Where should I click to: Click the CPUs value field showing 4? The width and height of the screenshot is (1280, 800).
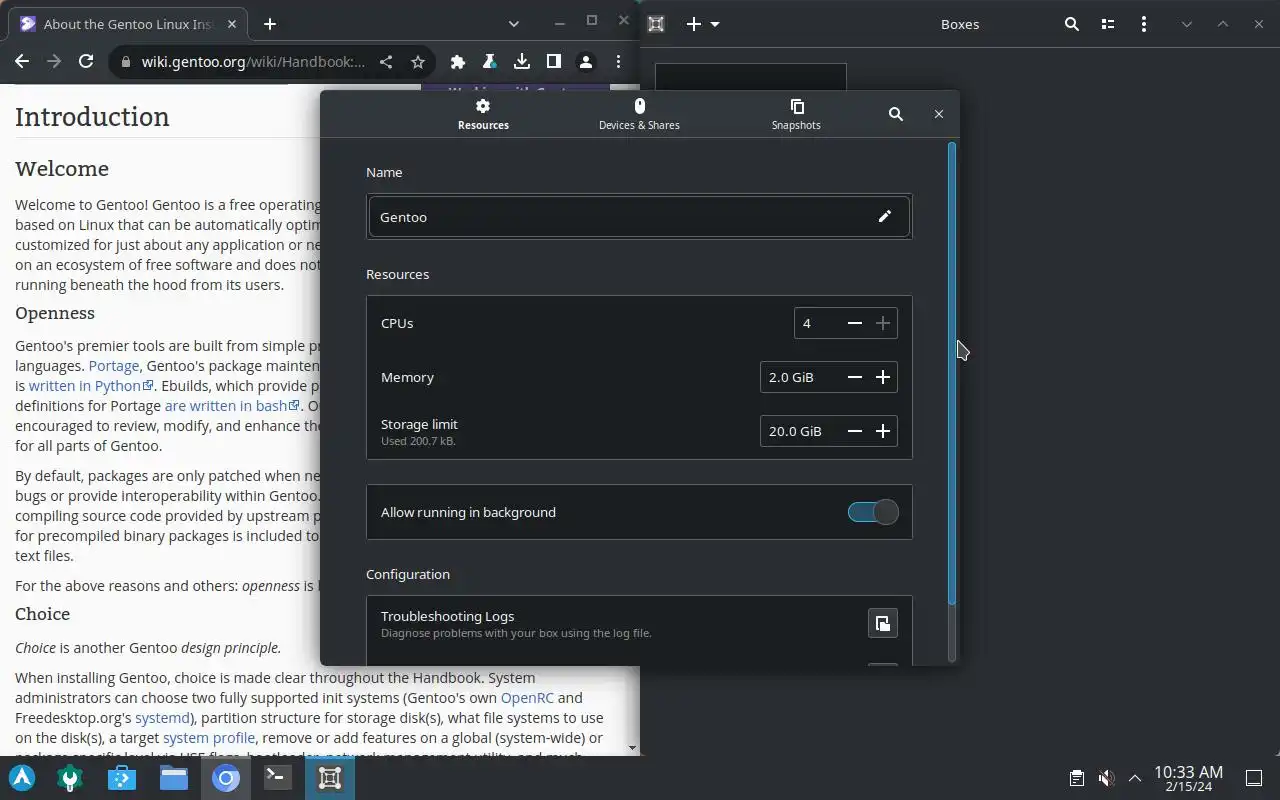[817, 323]
